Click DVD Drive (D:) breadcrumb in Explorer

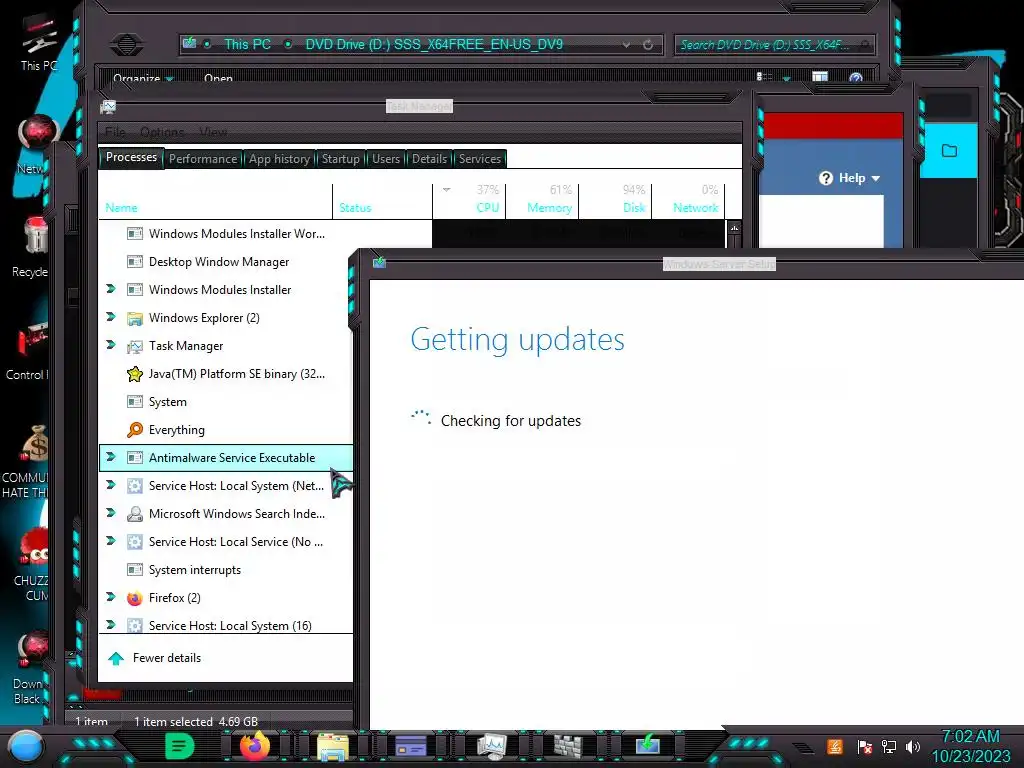(434, 44)
